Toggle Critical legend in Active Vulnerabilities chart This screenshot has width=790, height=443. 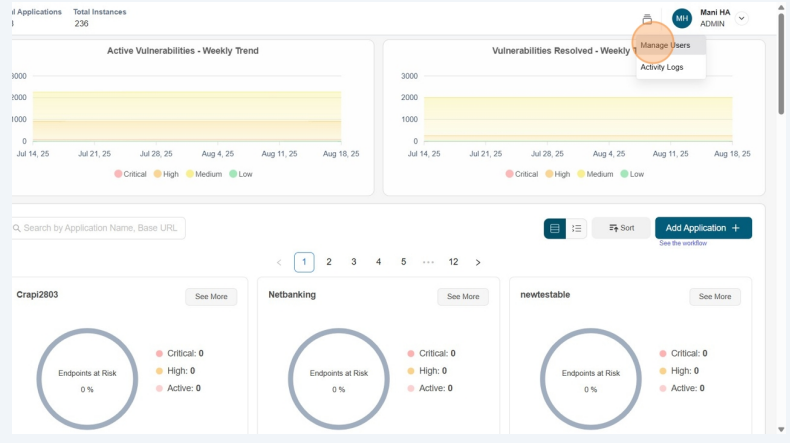coord(130,174)
